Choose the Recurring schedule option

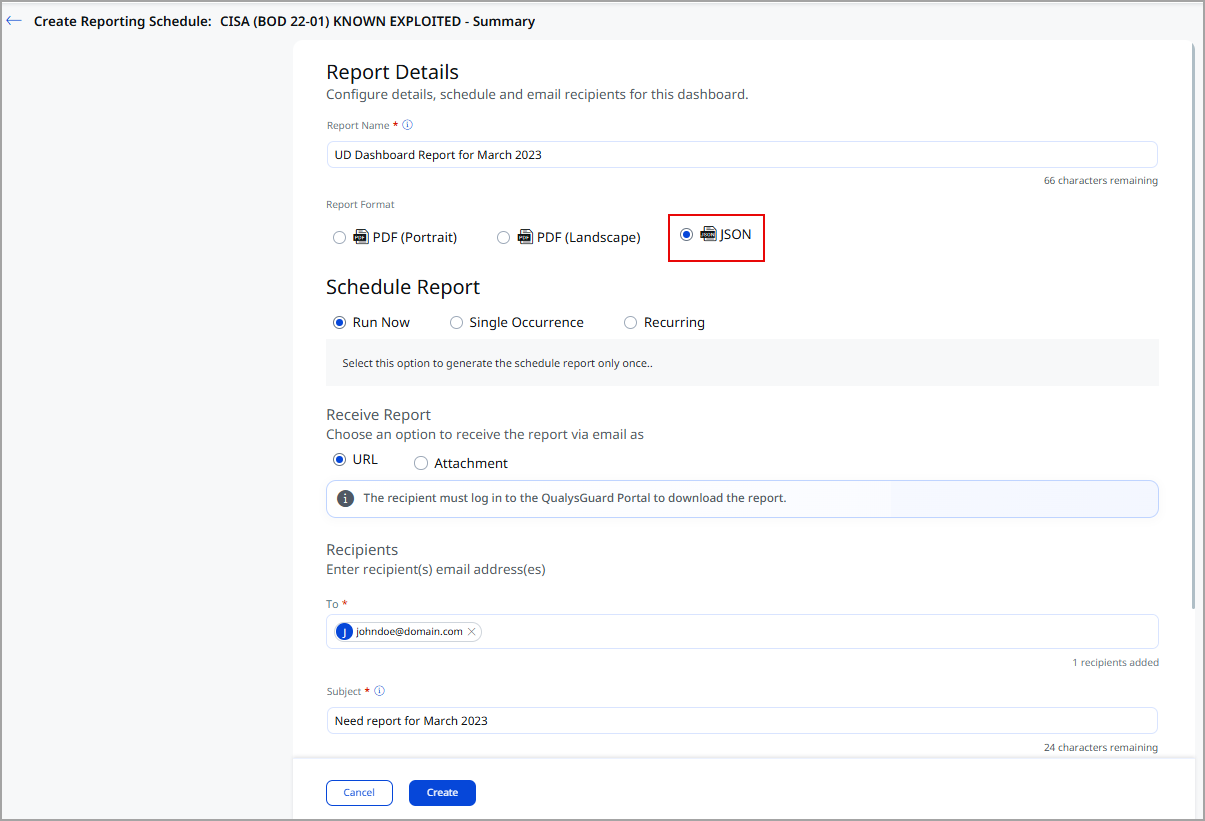coord(631,323)
